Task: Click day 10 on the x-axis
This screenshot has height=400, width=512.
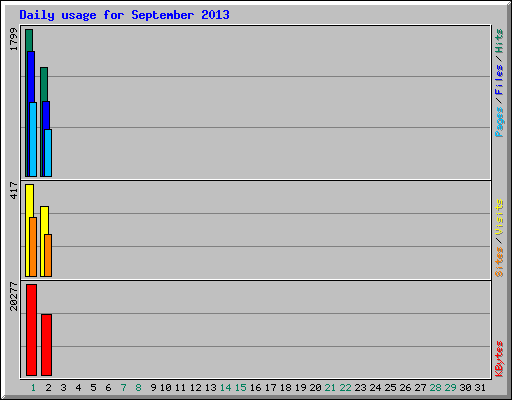Action: pos(166,388)
